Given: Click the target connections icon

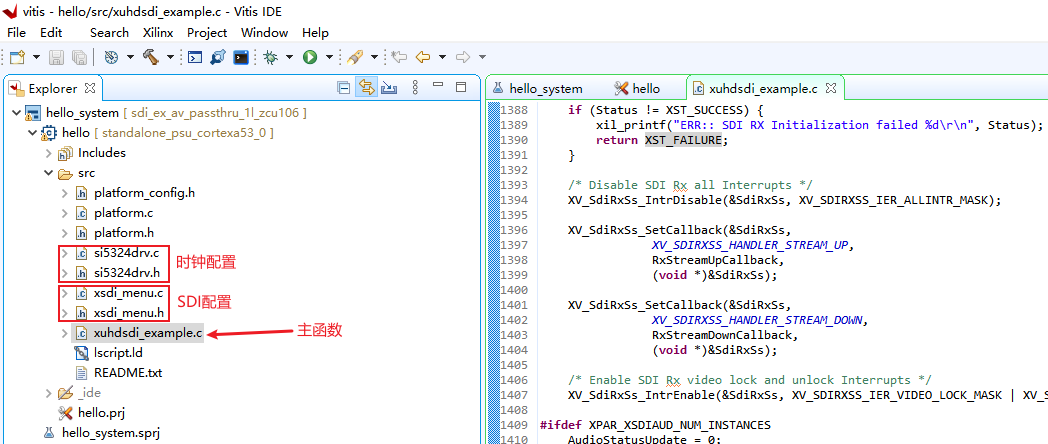Looking at the screenshot, I should click(x=218, y=58).
